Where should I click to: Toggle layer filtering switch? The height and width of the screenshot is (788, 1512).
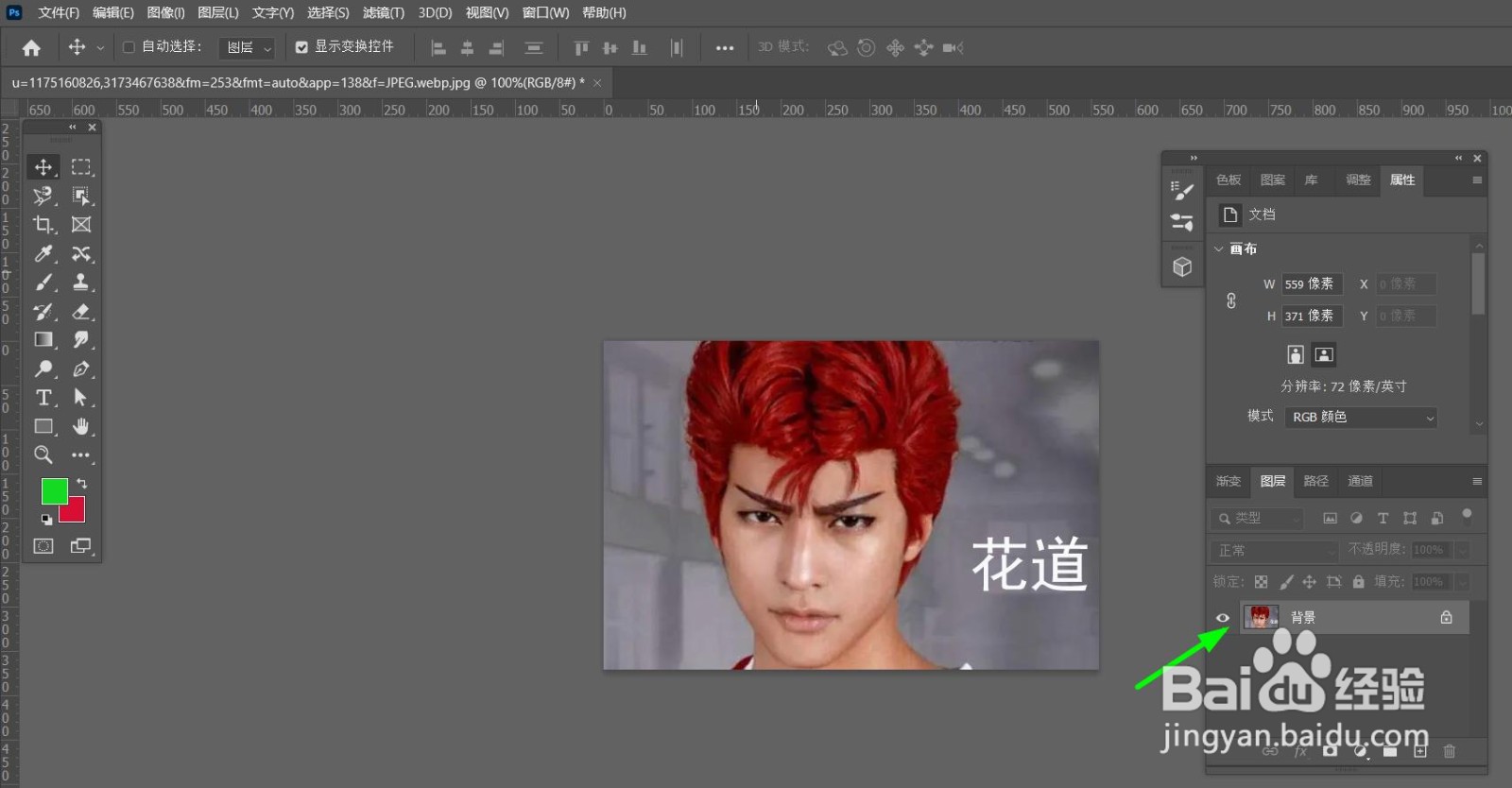click(1467, 516)
